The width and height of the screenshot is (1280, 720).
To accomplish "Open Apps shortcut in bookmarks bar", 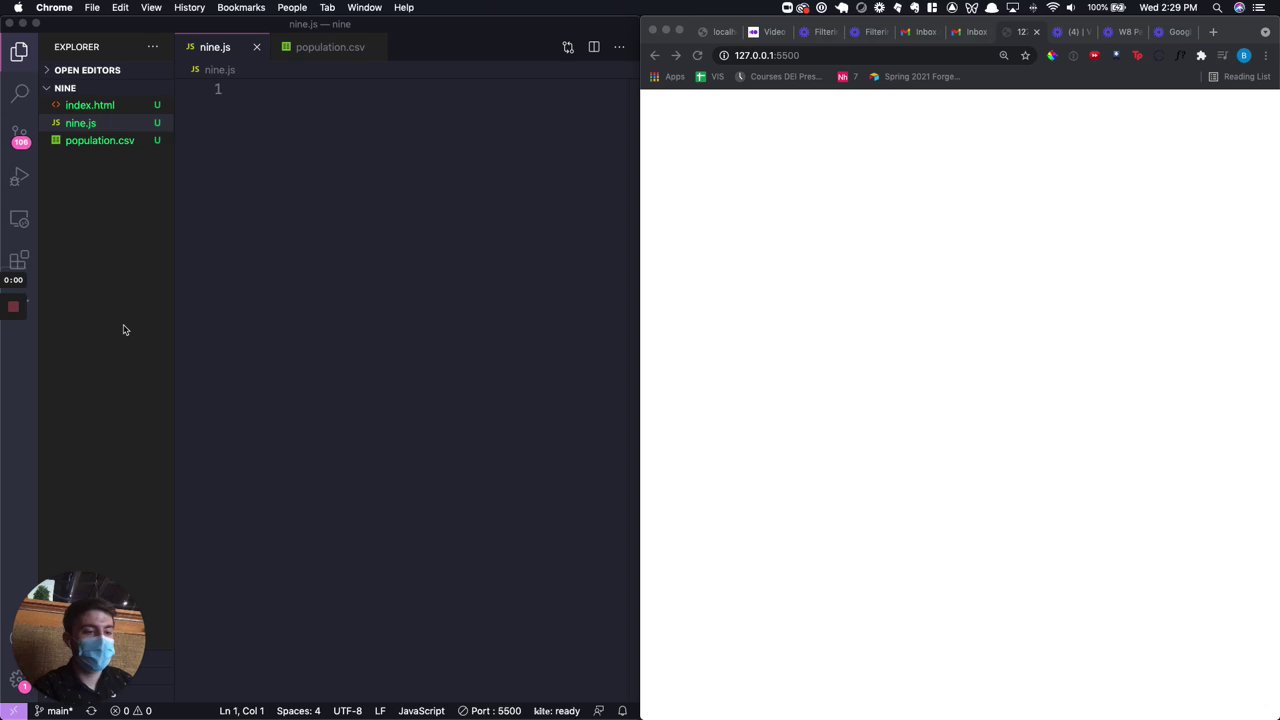I will [x=667, y=77].
